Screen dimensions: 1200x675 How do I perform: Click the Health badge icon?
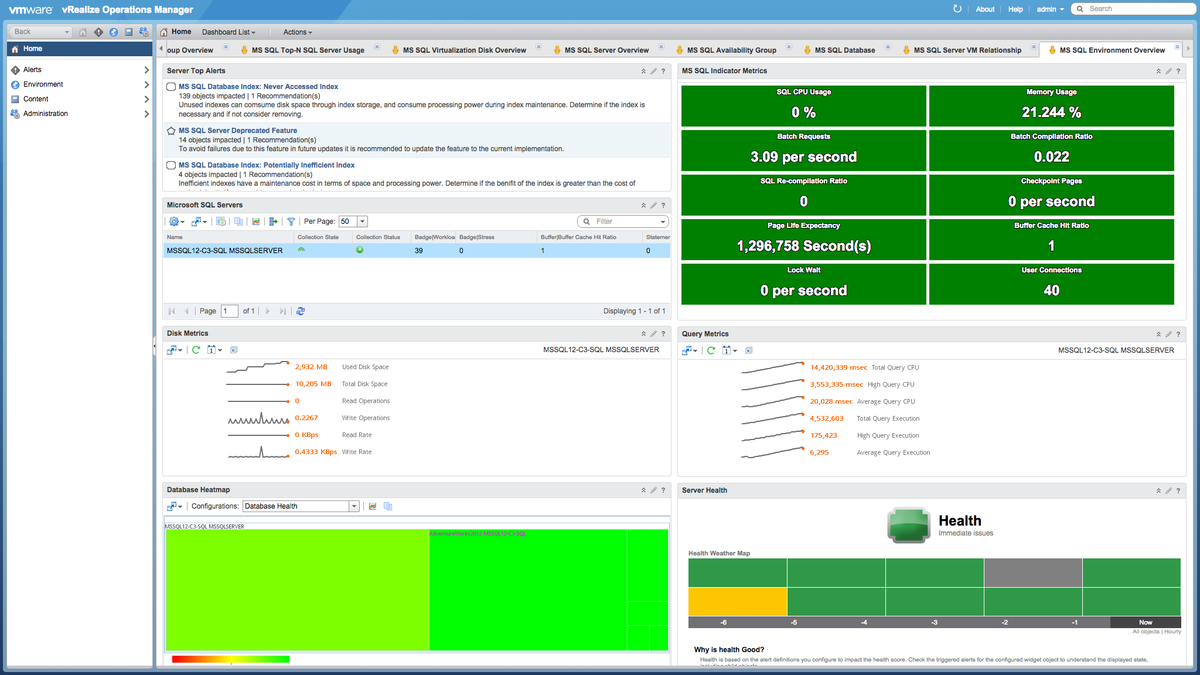point(908,525)
